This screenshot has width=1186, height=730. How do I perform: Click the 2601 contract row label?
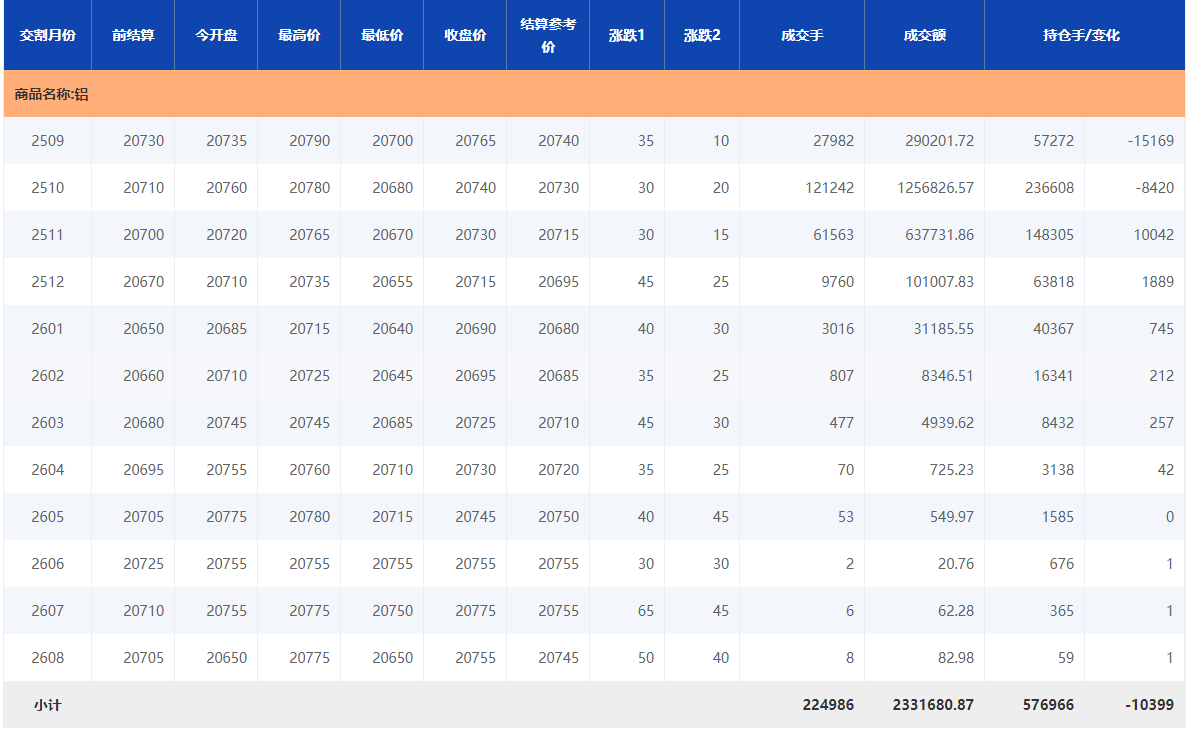click(x=48, y=329)
